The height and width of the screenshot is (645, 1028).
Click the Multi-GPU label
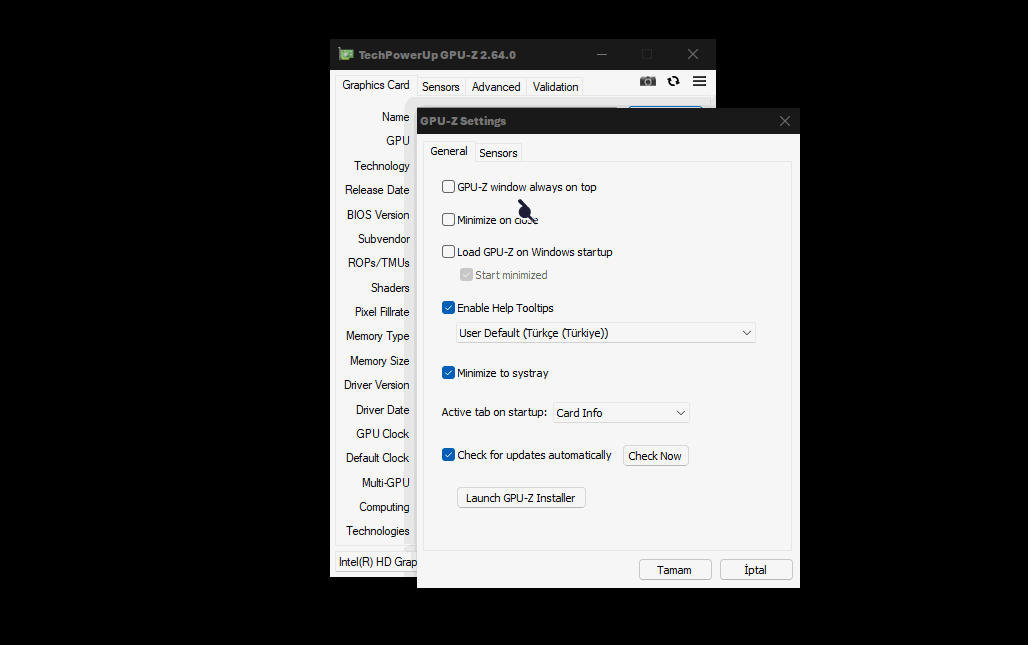tap(386, 483)
